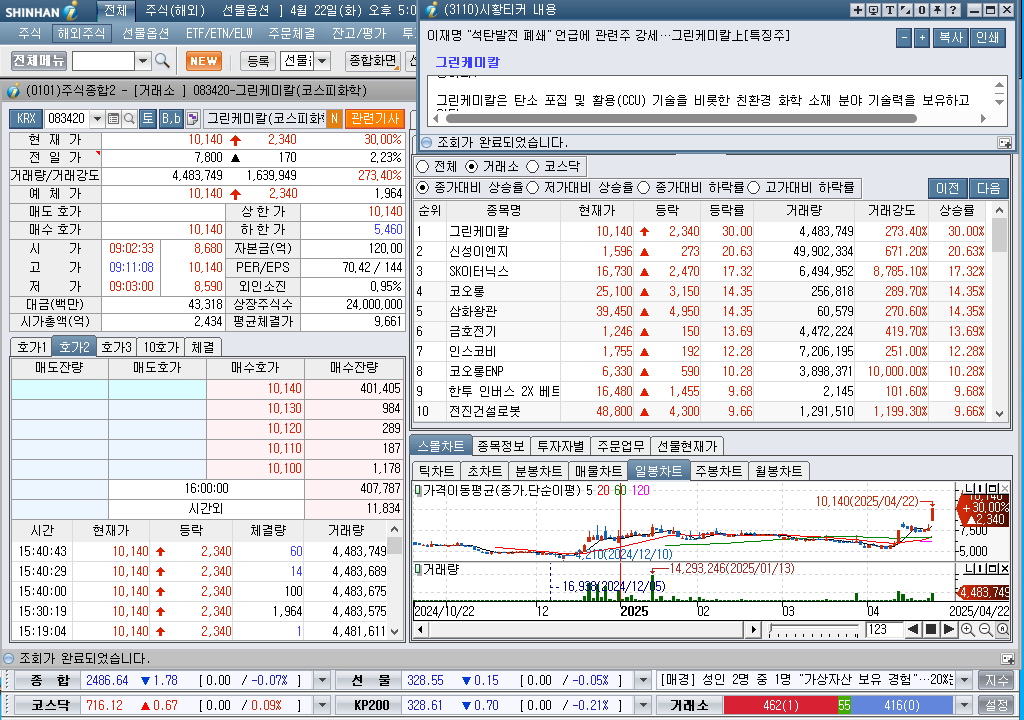Select 고가대비 하락률 radio option
This screenshot has height=720, width=1024.
click(x=754, y=188)
